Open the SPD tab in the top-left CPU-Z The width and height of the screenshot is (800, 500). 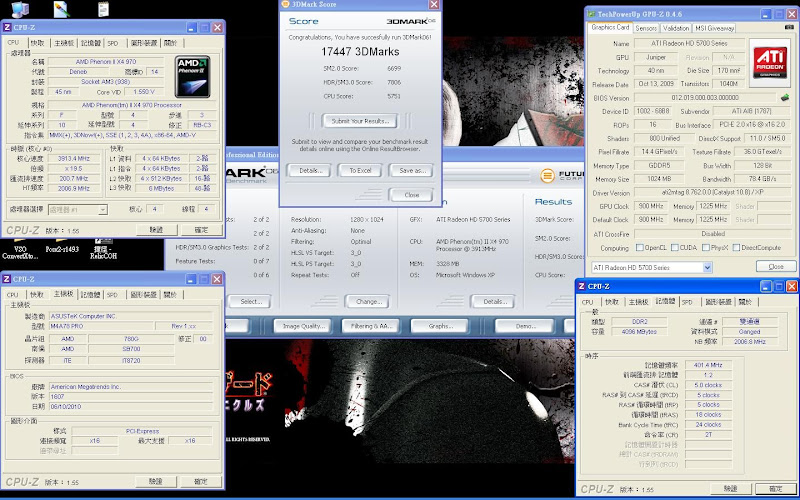(113, 43)
